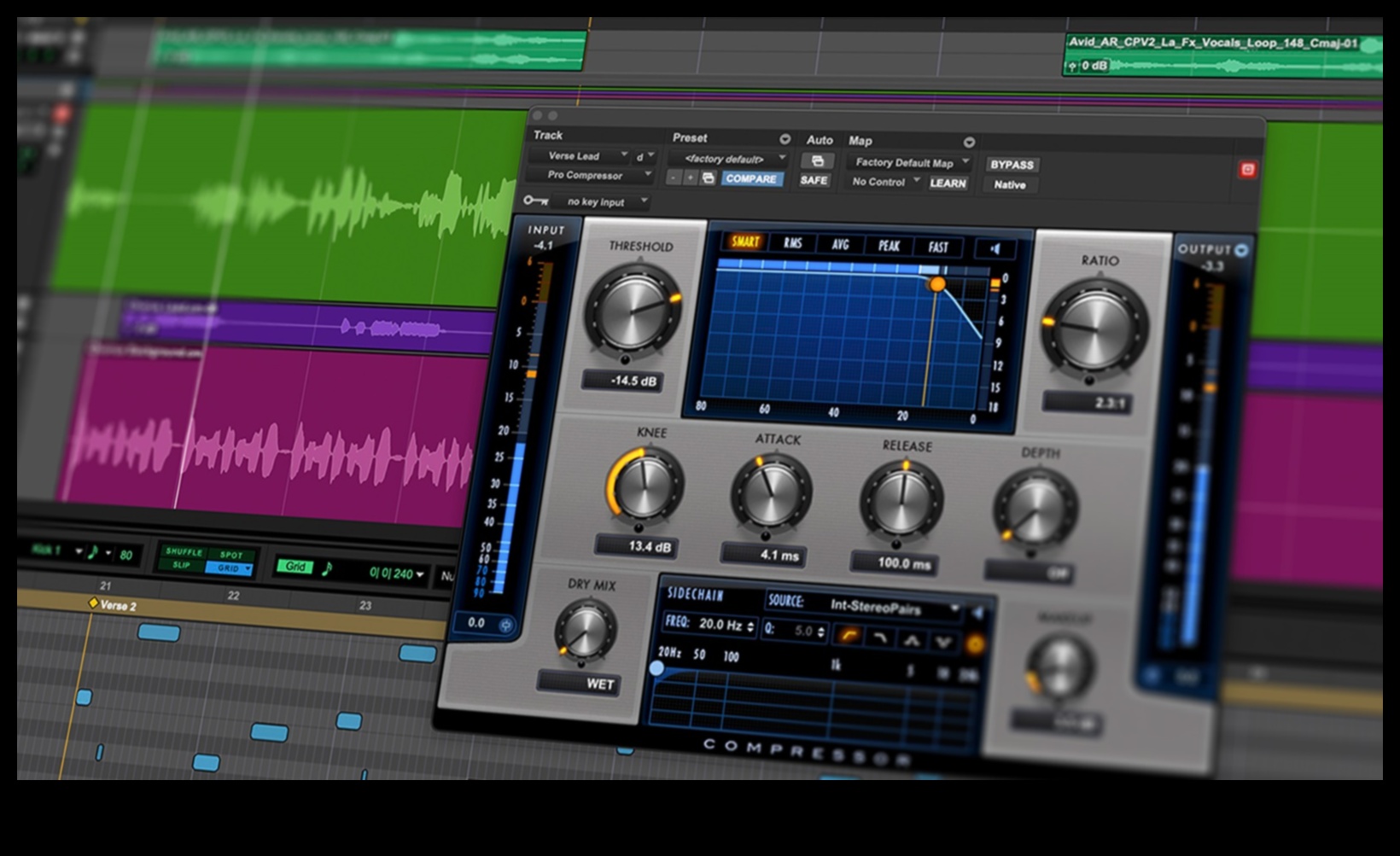Toggle the BYPASS button
This screenshot has height=856, width=1400.
pos(1012,164)
